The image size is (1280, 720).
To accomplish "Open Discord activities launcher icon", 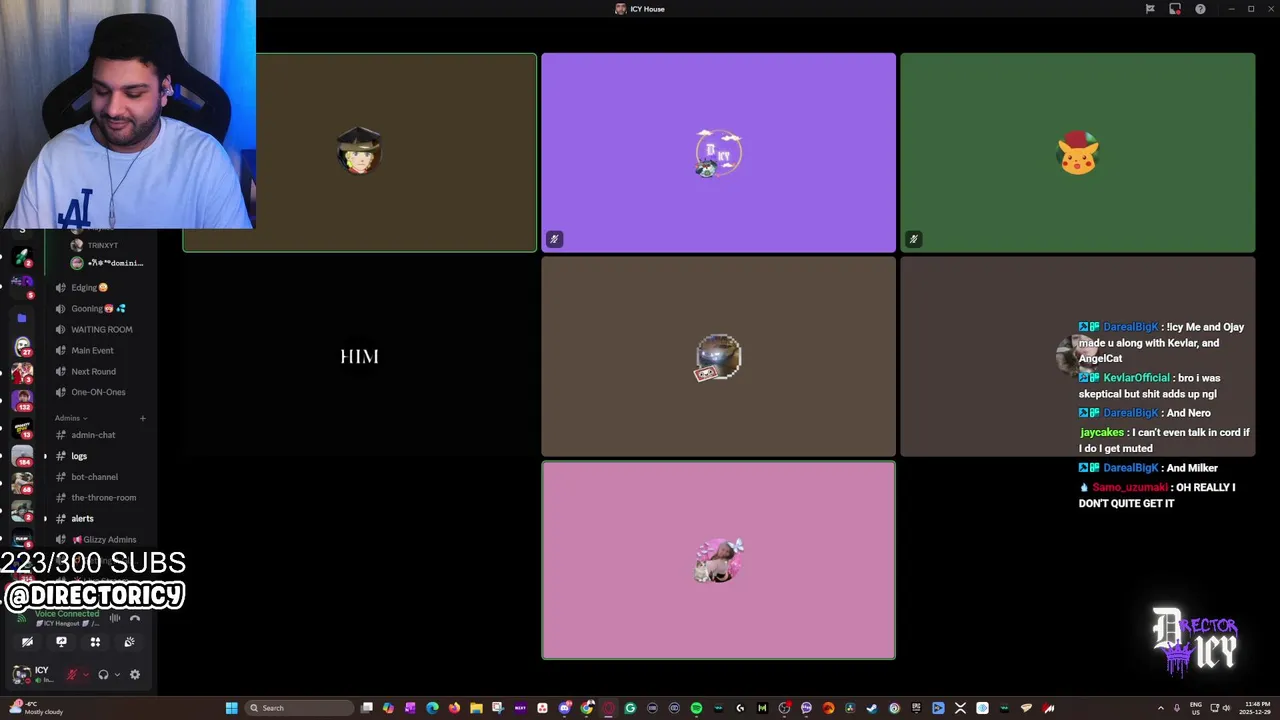I will tap(95, 642).
